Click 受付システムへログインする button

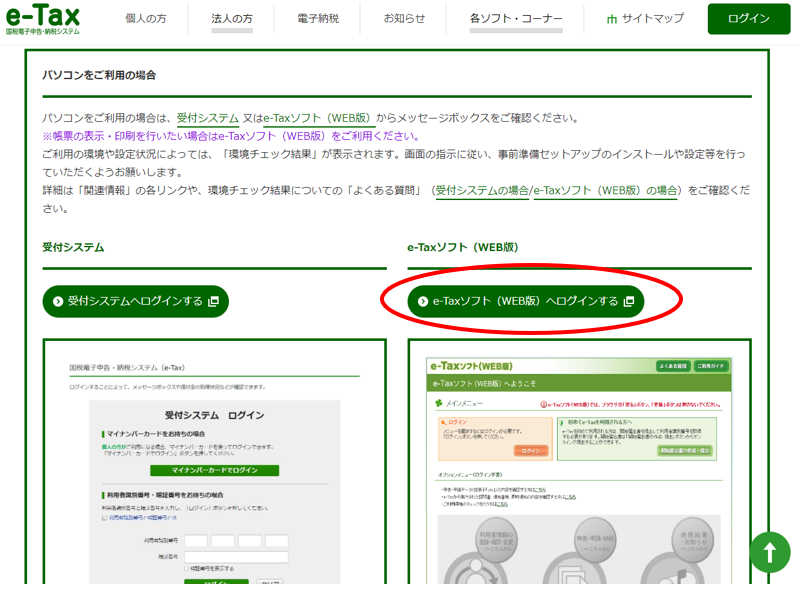pos(135,301)
